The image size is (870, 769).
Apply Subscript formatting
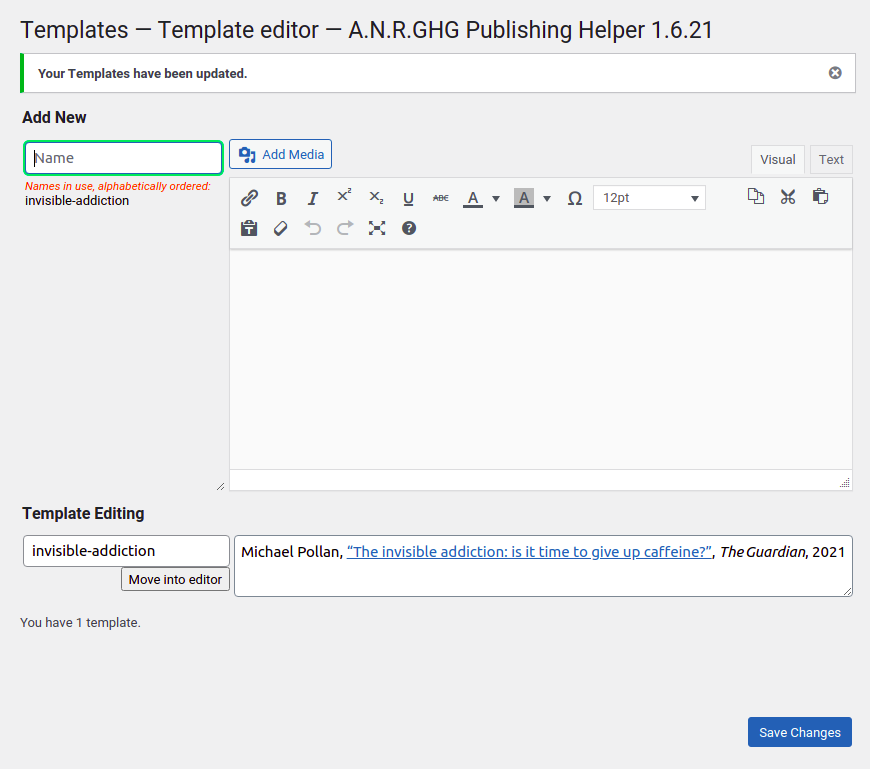[x=376, y=198]
